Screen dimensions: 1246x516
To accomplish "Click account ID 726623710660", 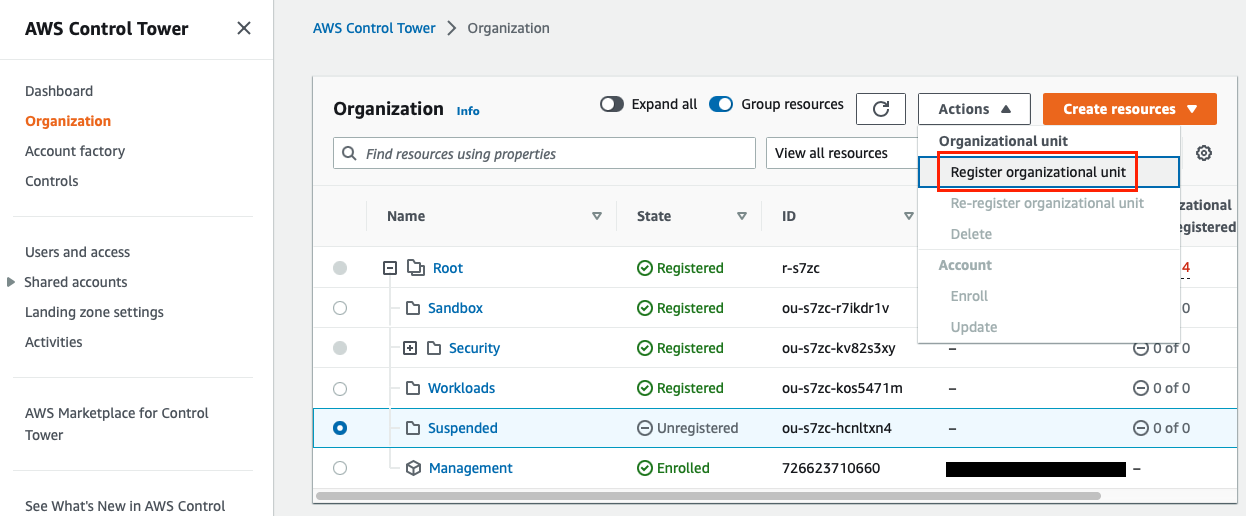I will pyautogui.click(x=831, y=468).
